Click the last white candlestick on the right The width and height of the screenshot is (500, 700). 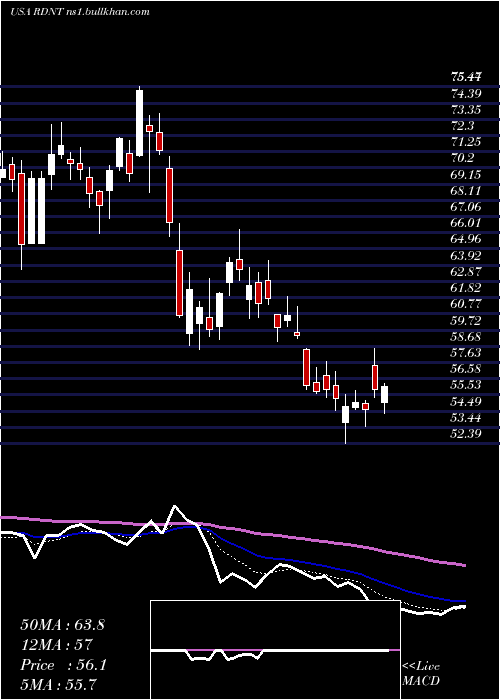pyautogui.click(x=384, y=395)
